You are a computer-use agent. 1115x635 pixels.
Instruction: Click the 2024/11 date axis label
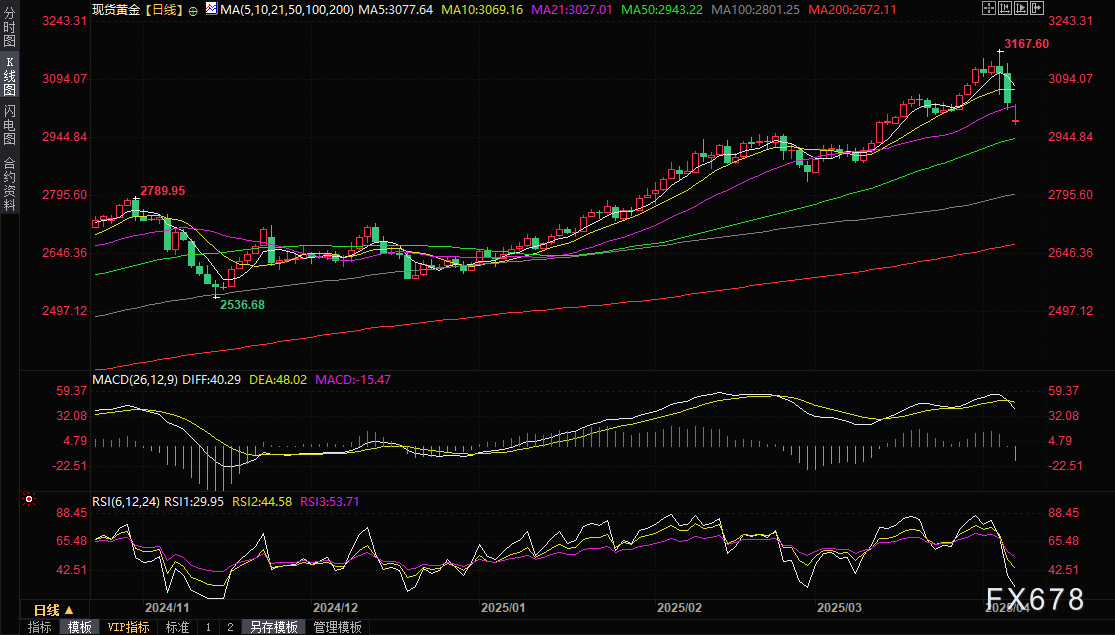(x=167, y=608)
